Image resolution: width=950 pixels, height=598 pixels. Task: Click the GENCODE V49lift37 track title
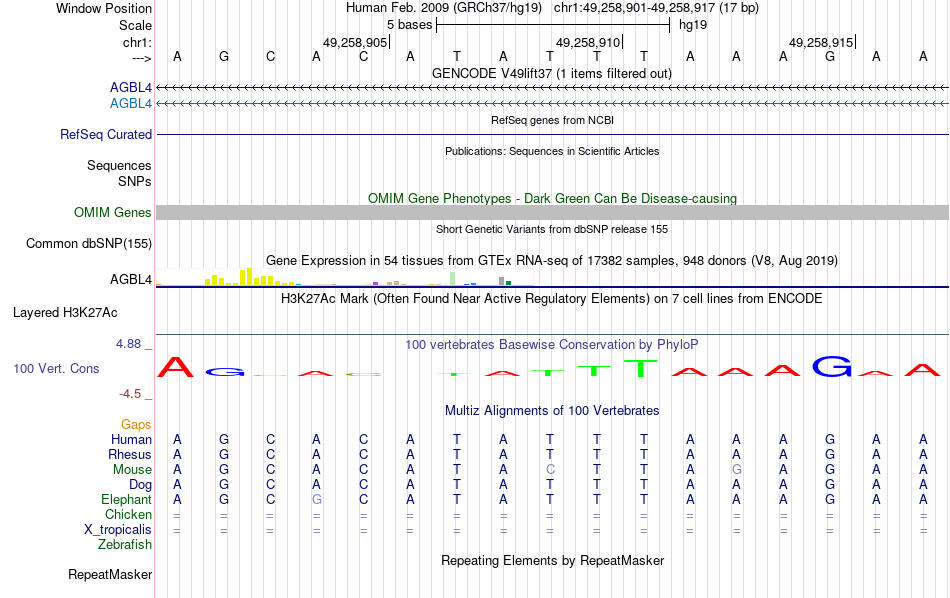click(552, 73)
